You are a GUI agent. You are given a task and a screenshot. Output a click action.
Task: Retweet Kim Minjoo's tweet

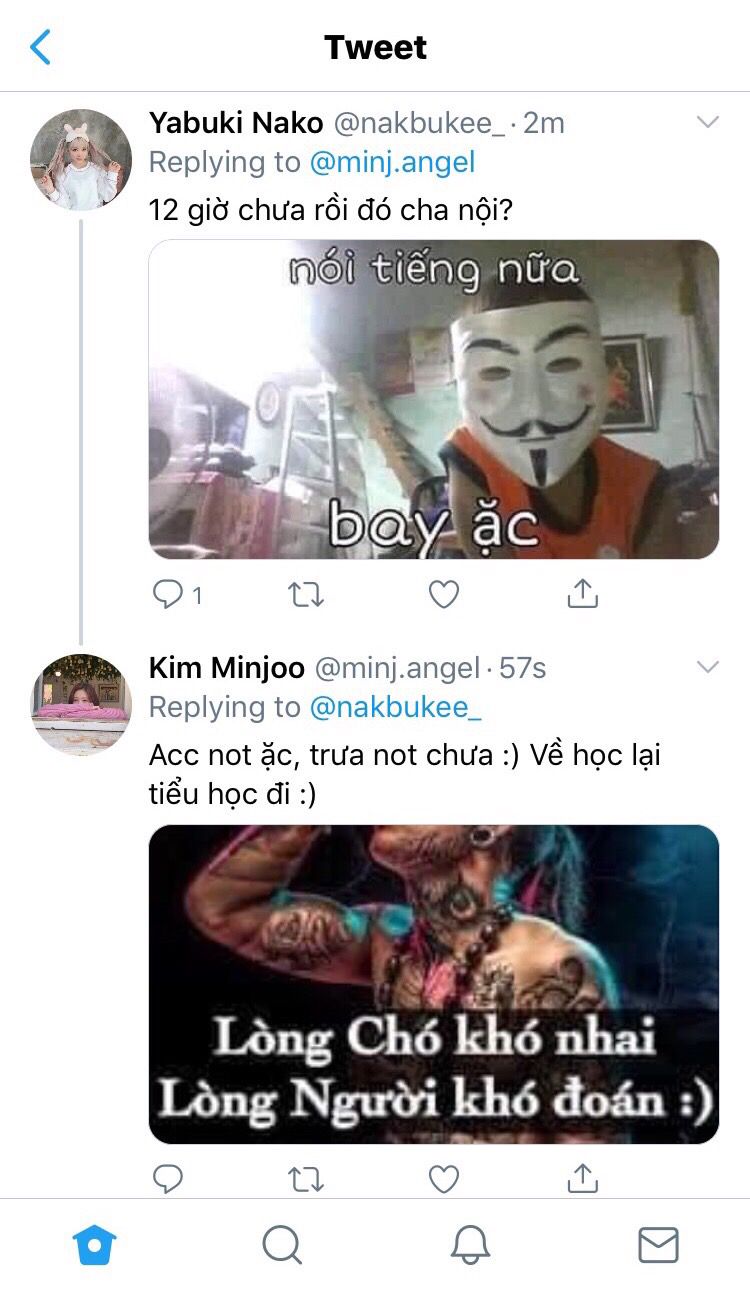click(x=305, y=1179)
